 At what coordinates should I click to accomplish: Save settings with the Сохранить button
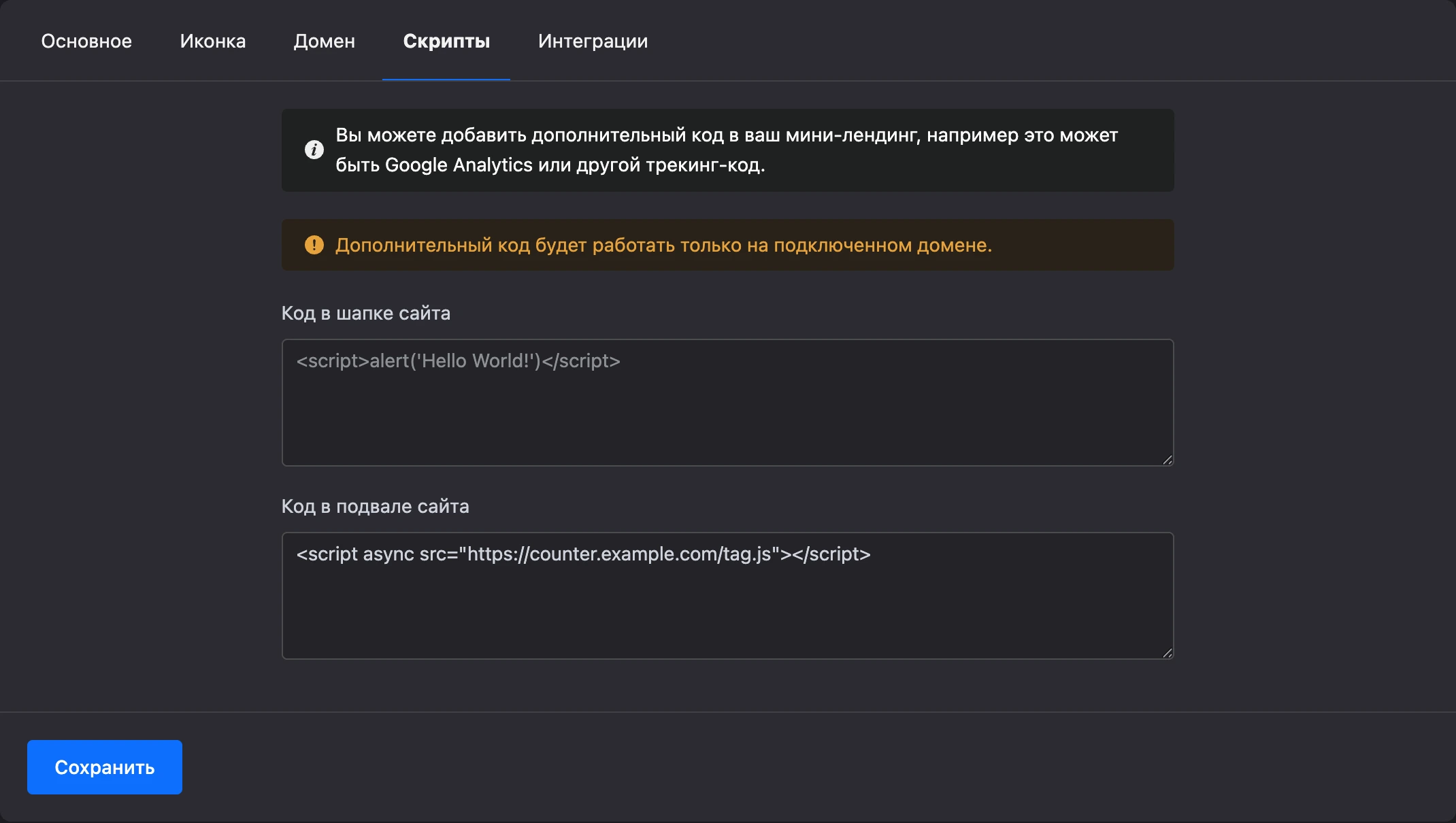click(x=105, y=767)
